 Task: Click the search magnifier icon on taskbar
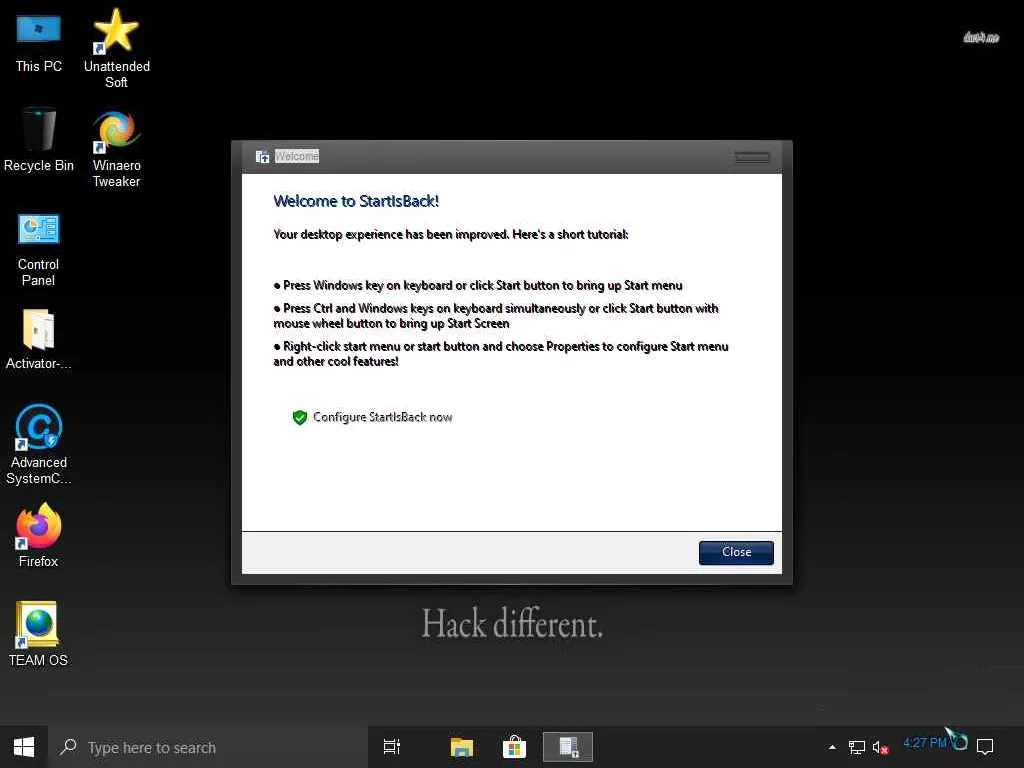(x=67, y=746)
